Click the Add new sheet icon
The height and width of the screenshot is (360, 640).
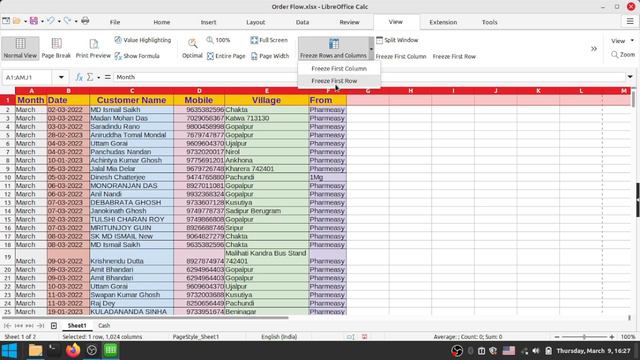(54, 325)
